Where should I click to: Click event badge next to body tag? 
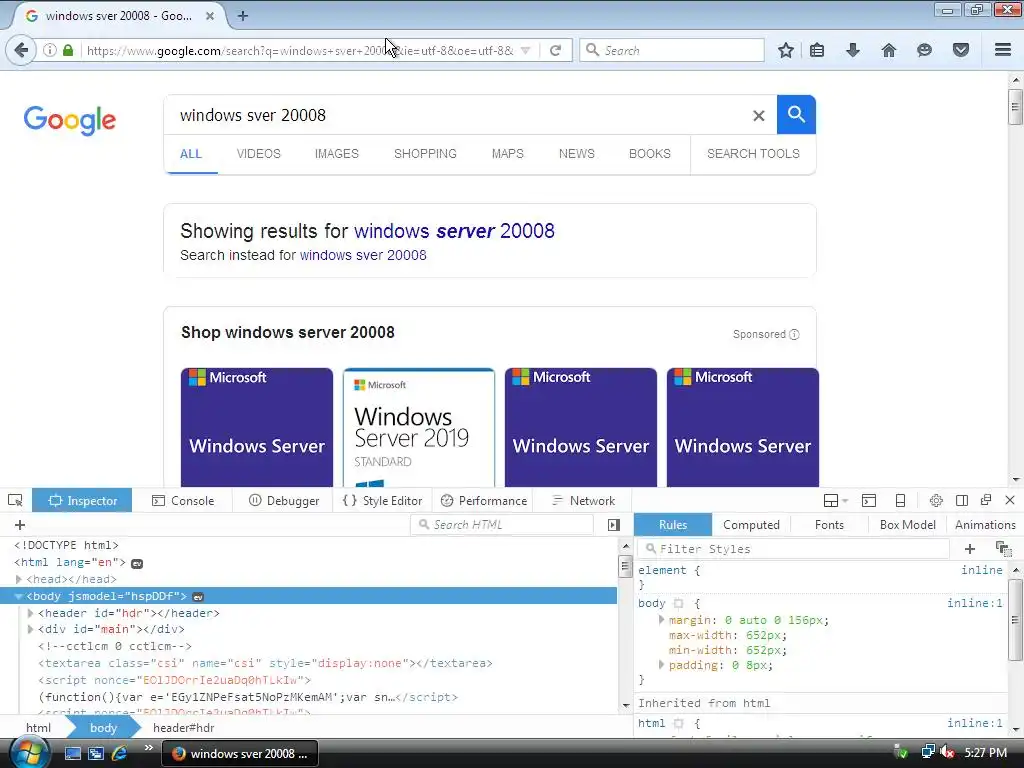(198, 597)
